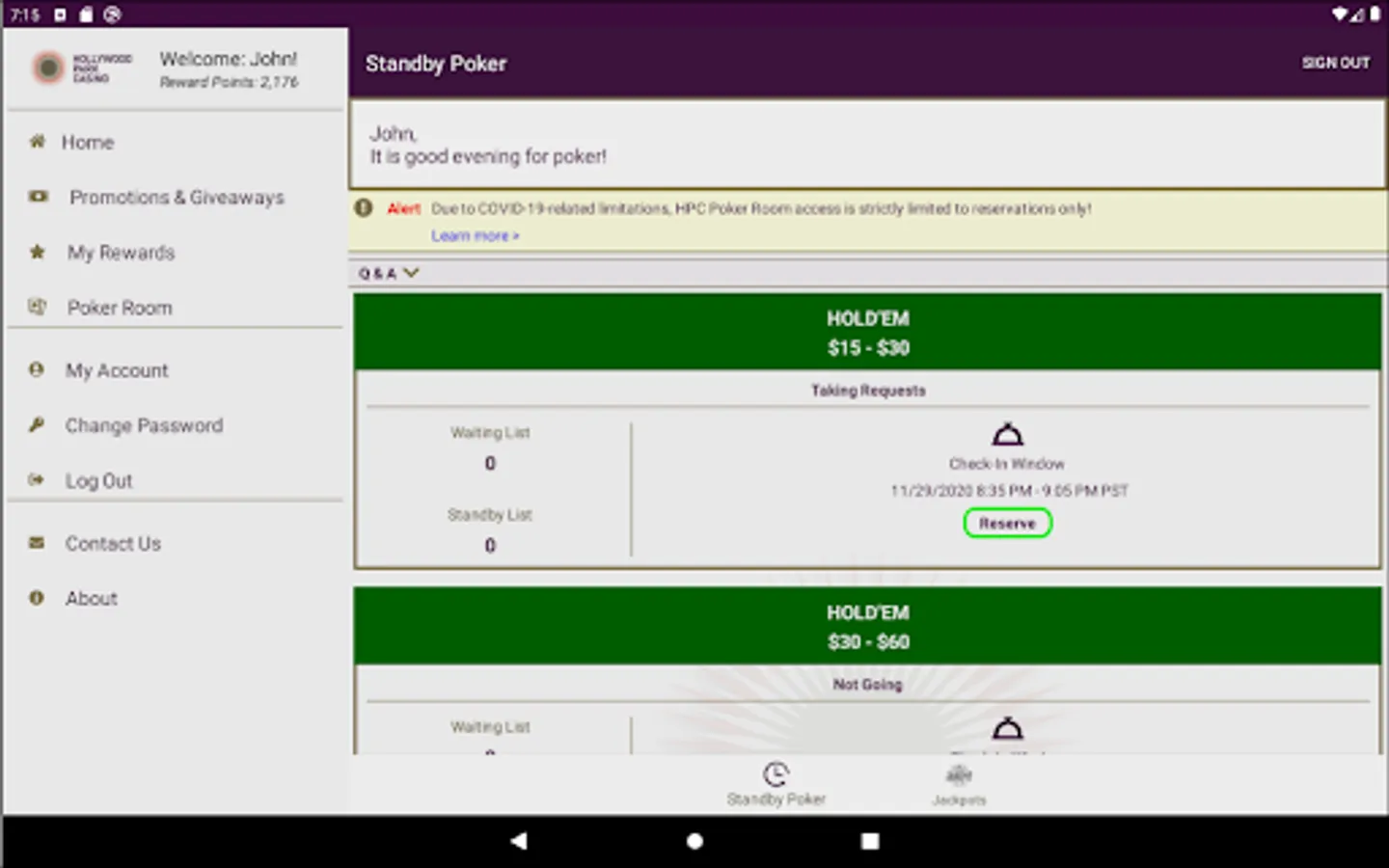Click the Reward Points: 2,176 text
Image resolution: width=1389 pixels, height=868 pixels.
click(x=229, y=82)
